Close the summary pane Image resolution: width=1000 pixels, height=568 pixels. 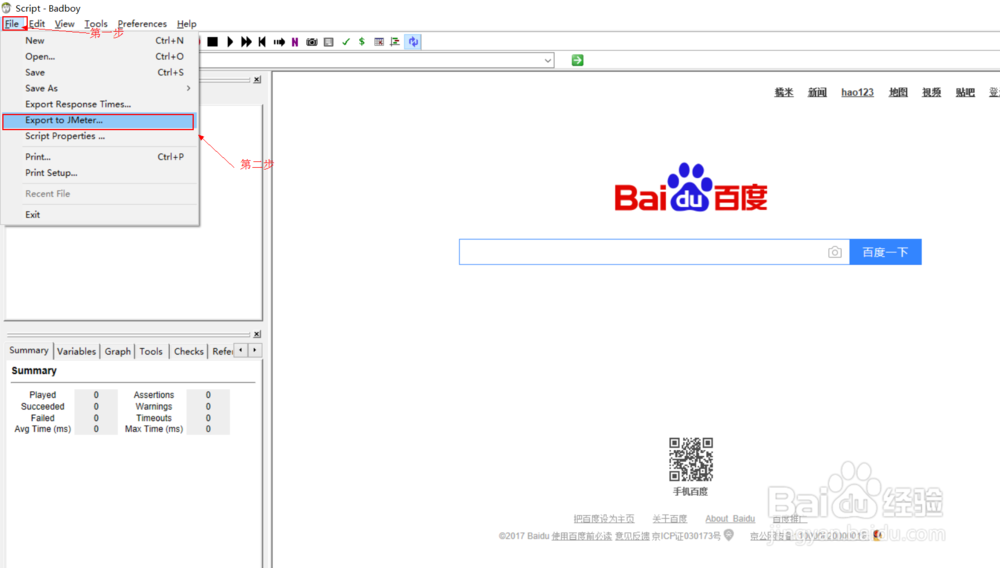(x=257, y=334)
